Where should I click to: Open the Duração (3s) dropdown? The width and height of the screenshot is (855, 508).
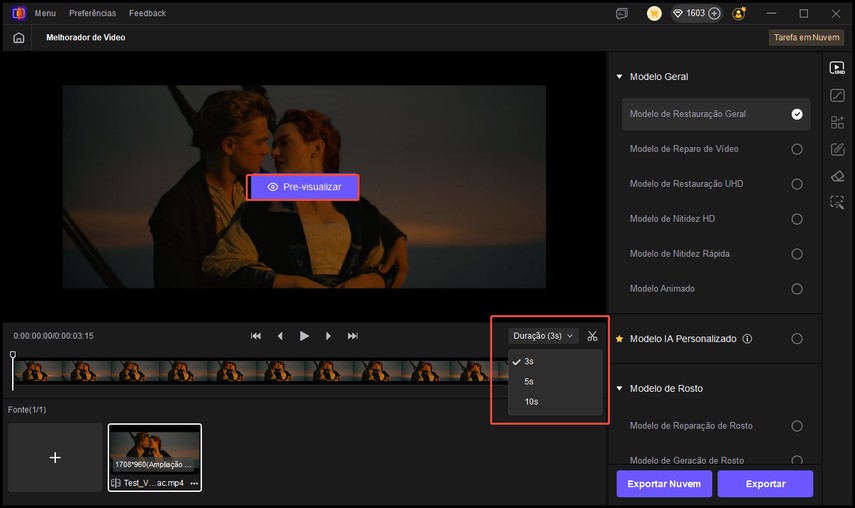pos(543,336)
